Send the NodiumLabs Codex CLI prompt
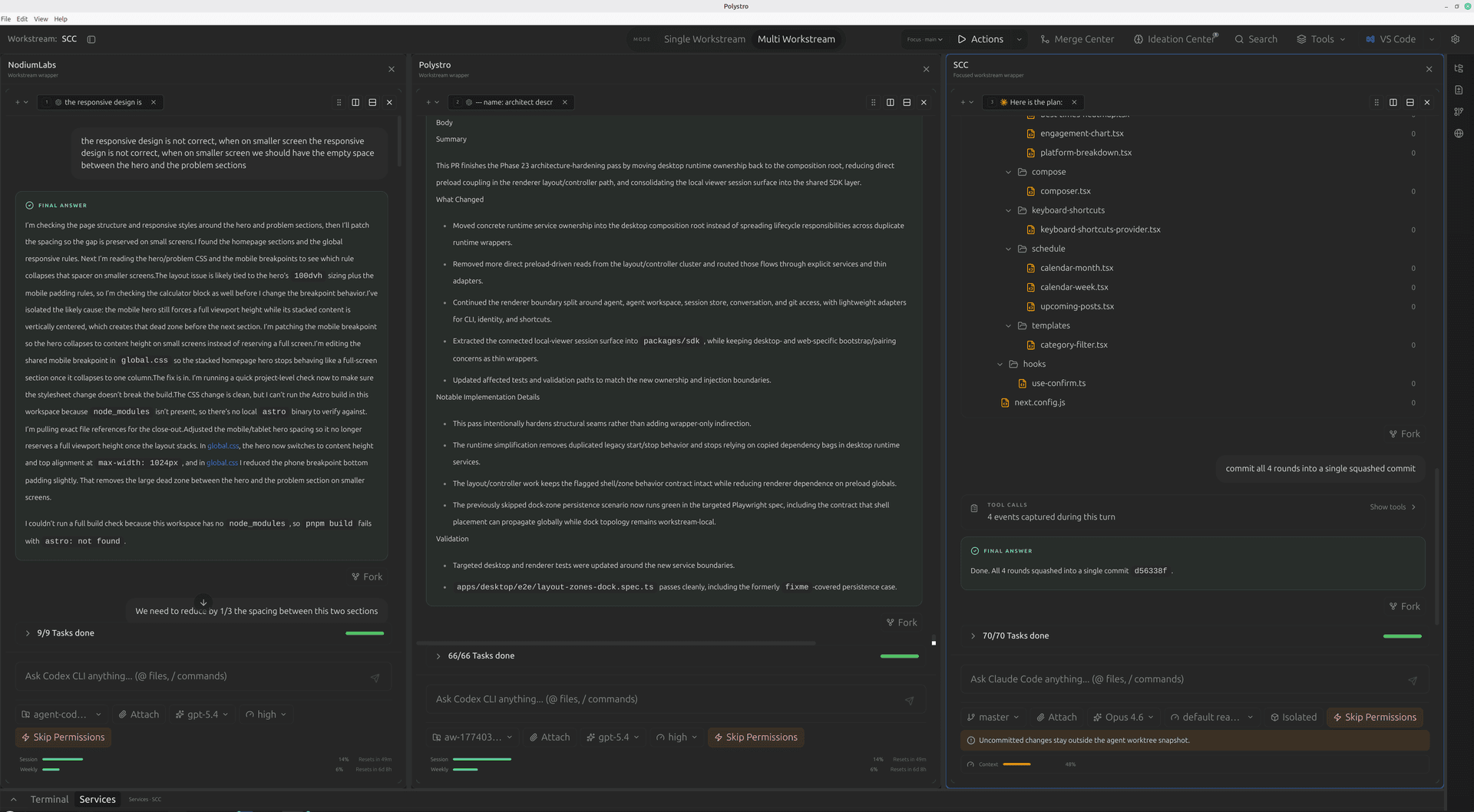1474x812 pixels. (x=375, y=678)
